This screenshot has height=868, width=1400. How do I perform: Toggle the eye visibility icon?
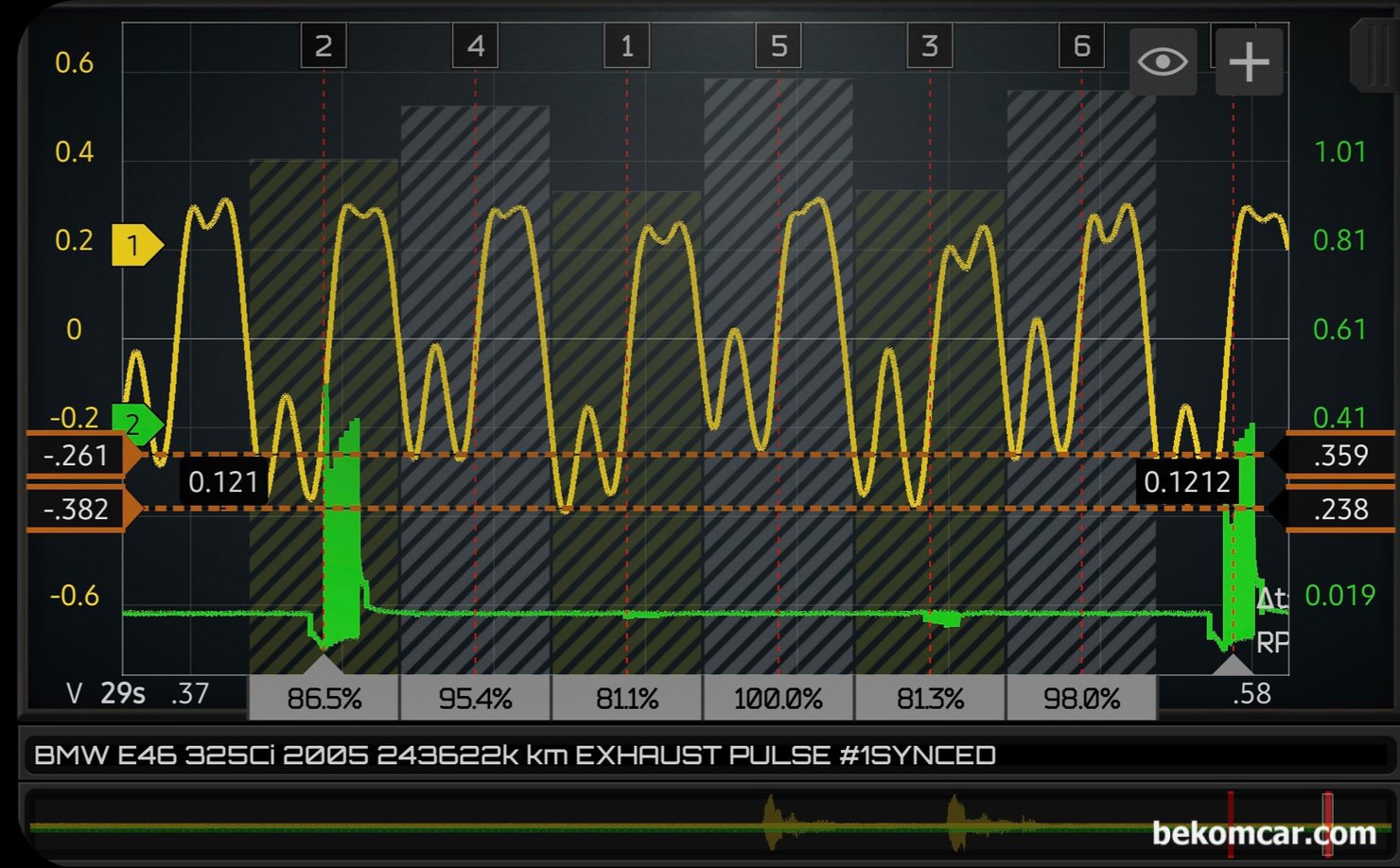pyautogui.click(x=1163, y=62)
